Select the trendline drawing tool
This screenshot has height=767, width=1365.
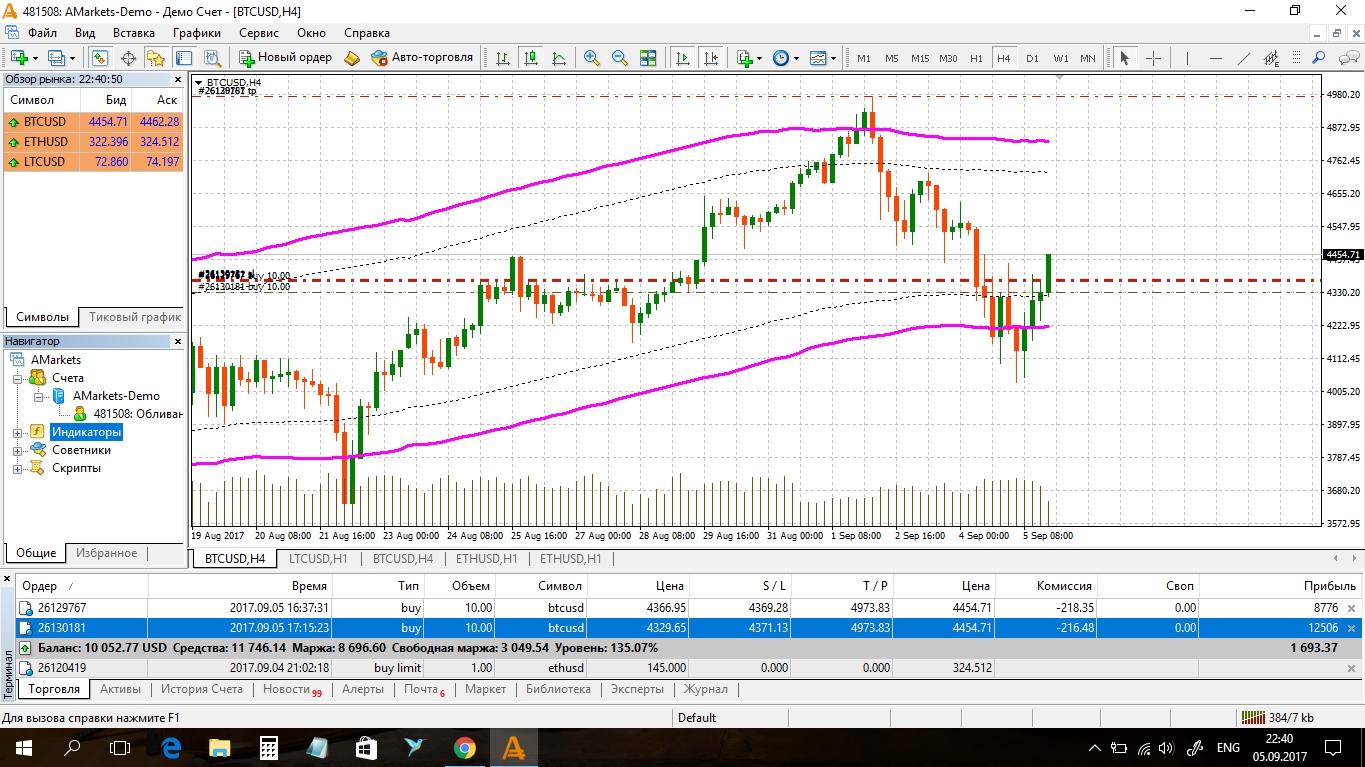coord(1243,58)
